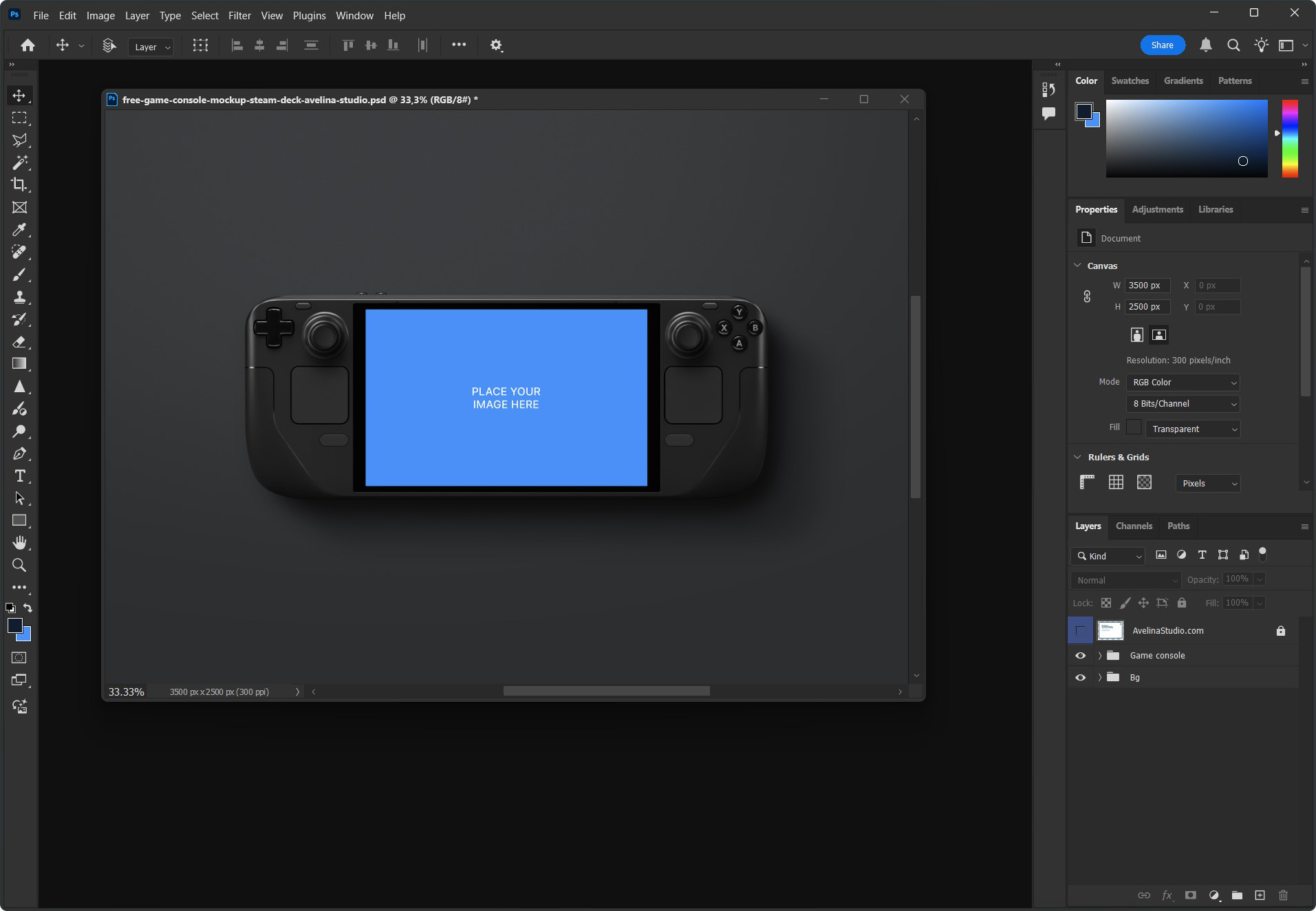
Task: Select the Eyedropper tool
Action: (19, 230)
